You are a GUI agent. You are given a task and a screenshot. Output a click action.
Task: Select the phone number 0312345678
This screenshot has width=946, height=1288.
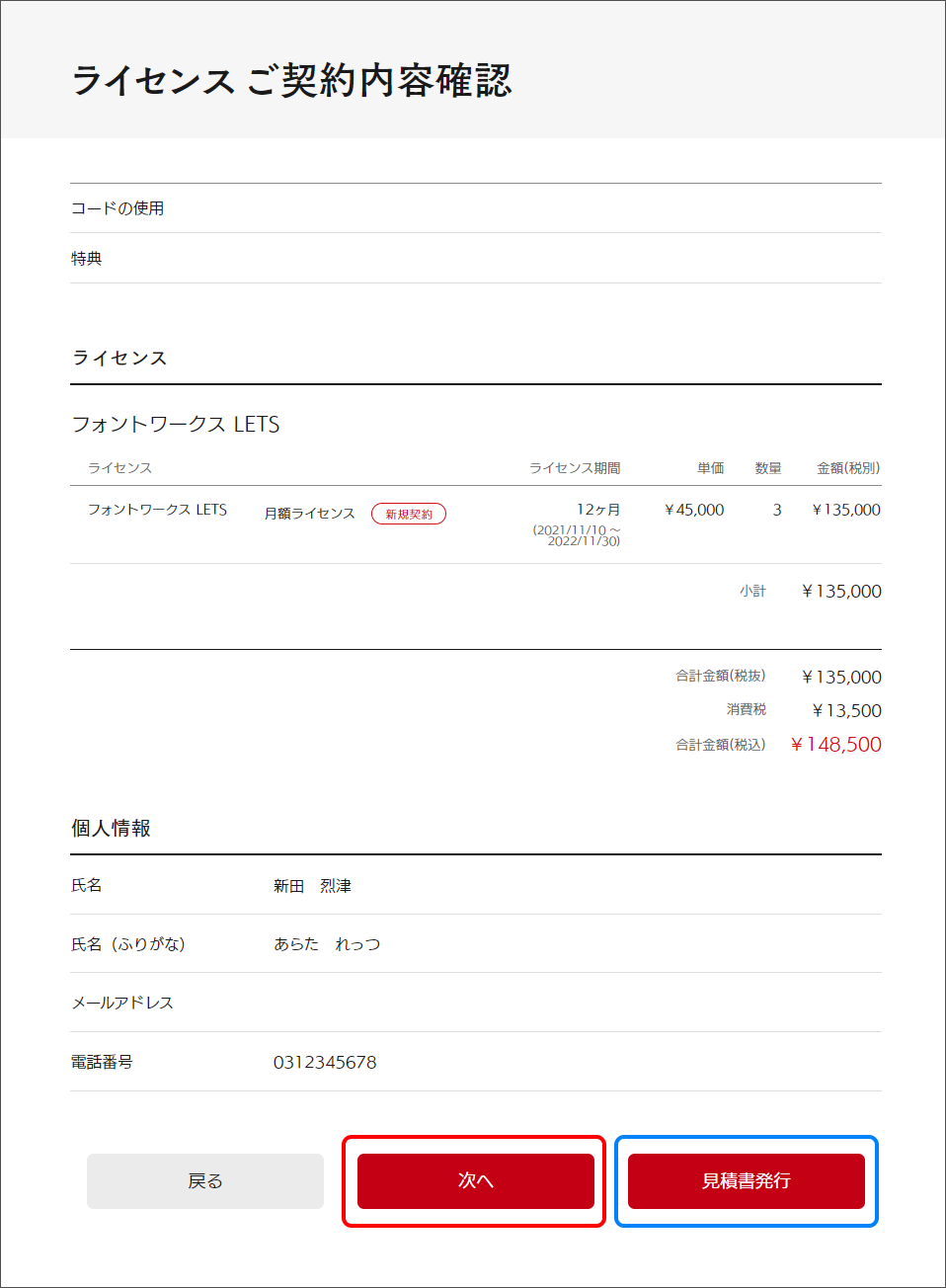coord(325,1062)
